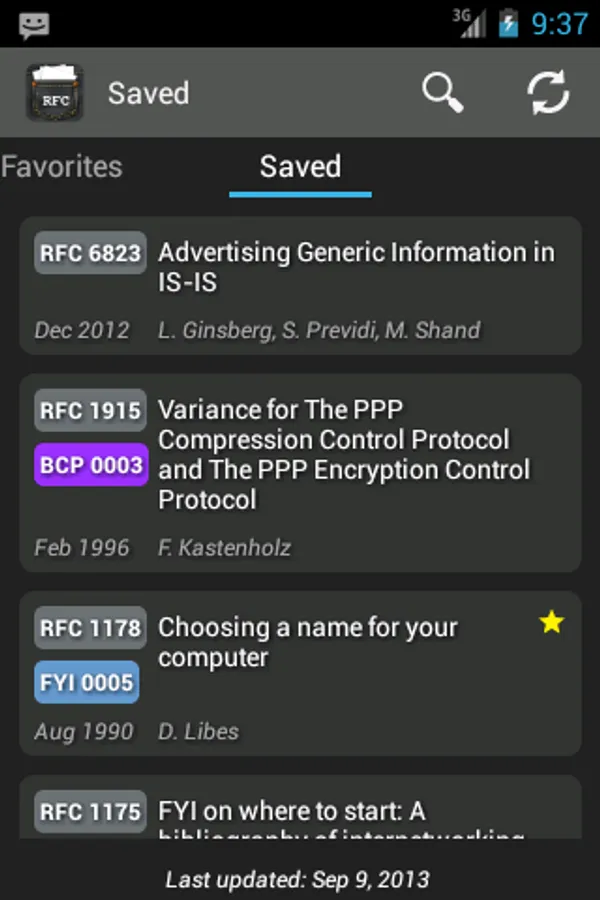
Task: Tap the "Last updated: Sep 9, 2013" footer
Action: click(x=298, y=880)
